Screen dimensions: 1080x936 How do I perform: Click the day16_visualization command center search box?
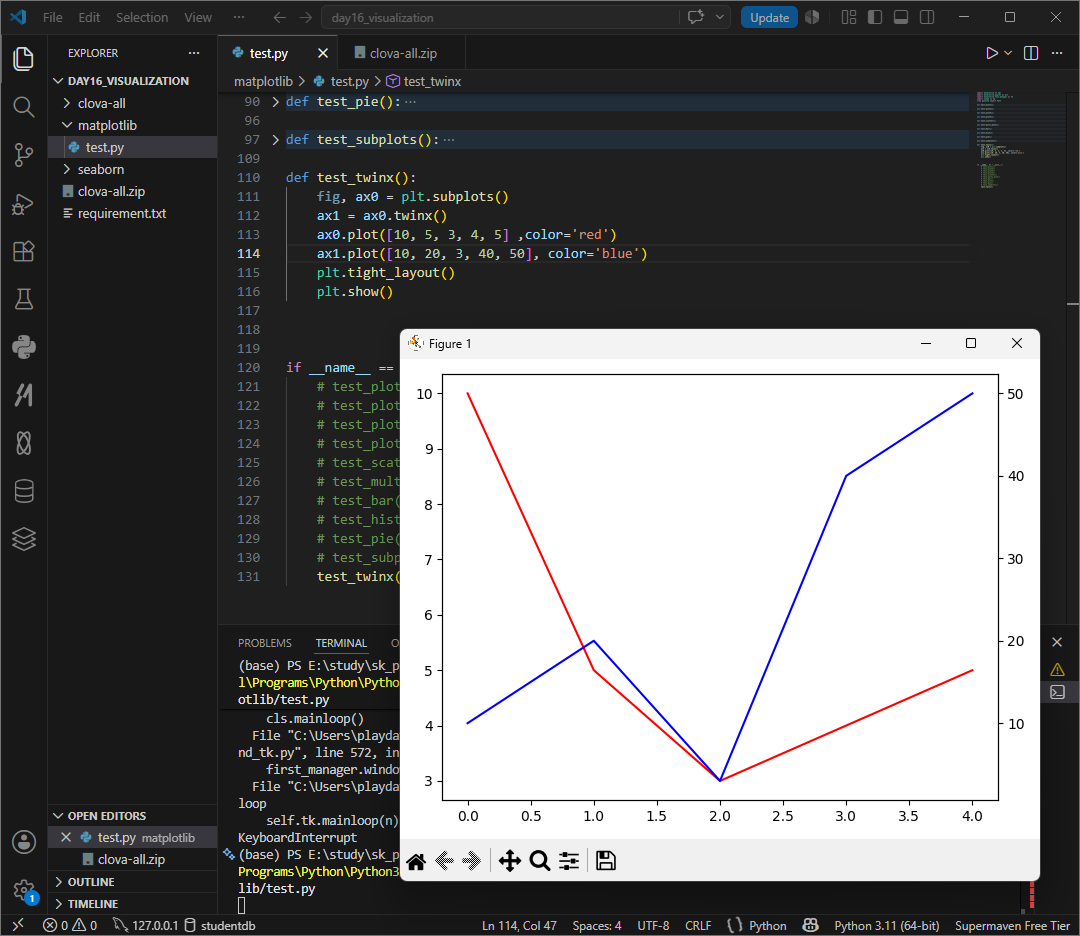[x=500, y=17]
